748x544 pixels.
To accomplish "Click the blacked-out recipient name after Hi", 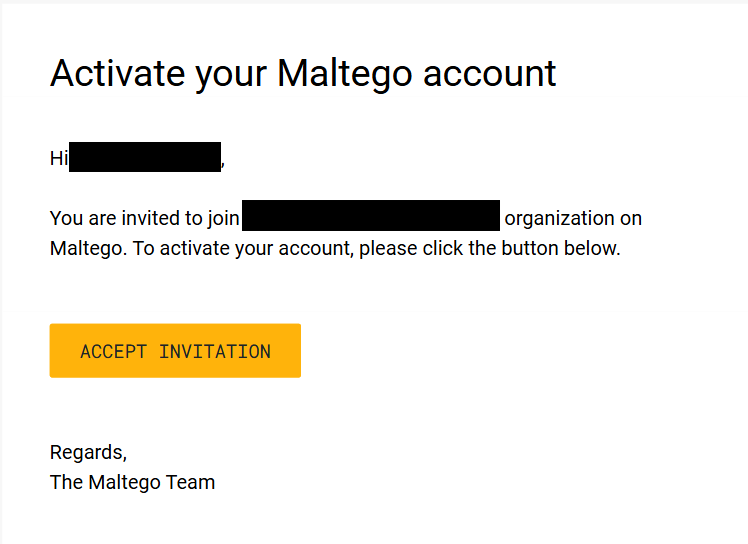I will 145,157.
